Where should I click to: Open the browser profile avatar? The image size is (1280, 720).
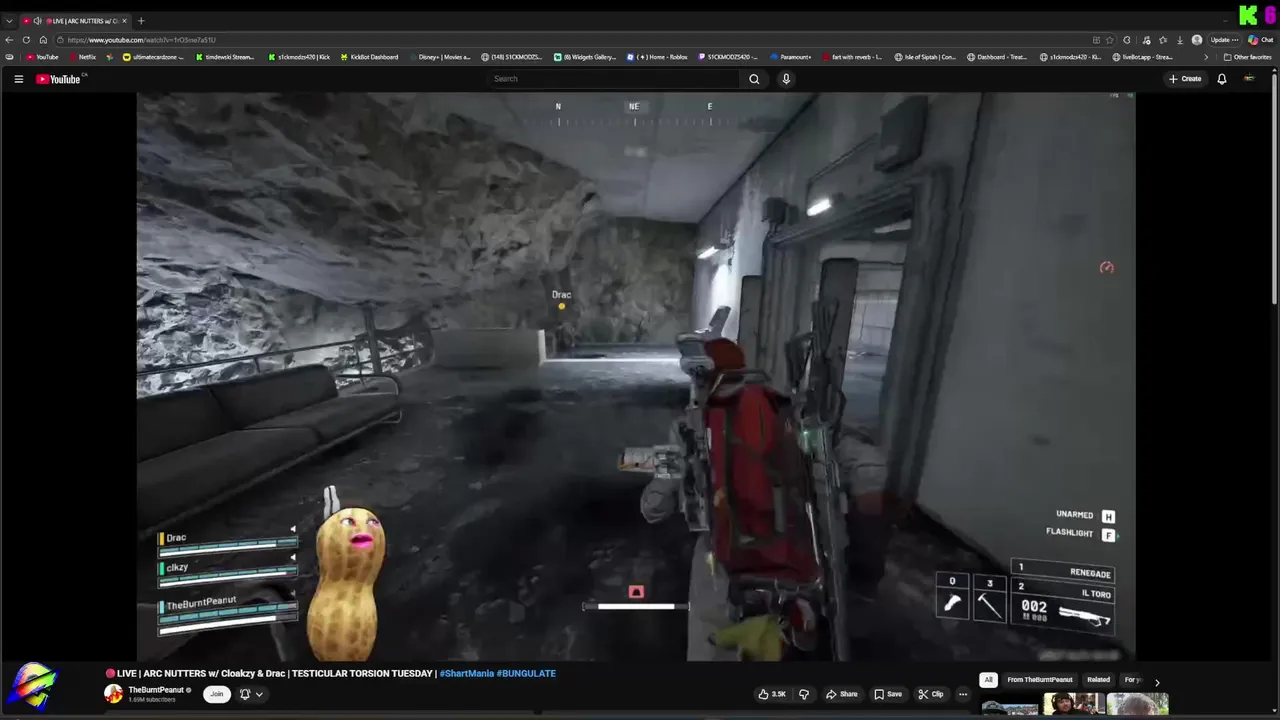(1197, 40)
